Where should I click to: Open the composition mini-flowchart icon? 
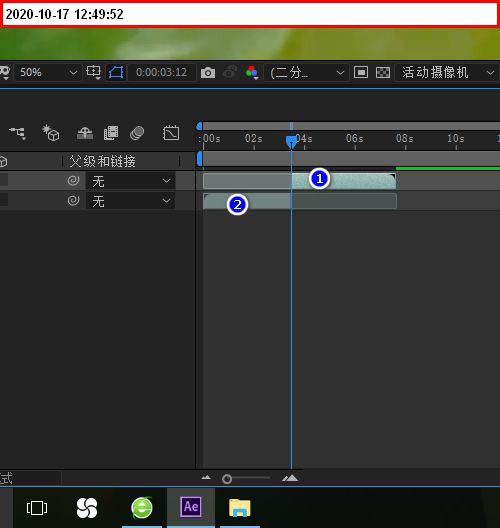point(18,133)
